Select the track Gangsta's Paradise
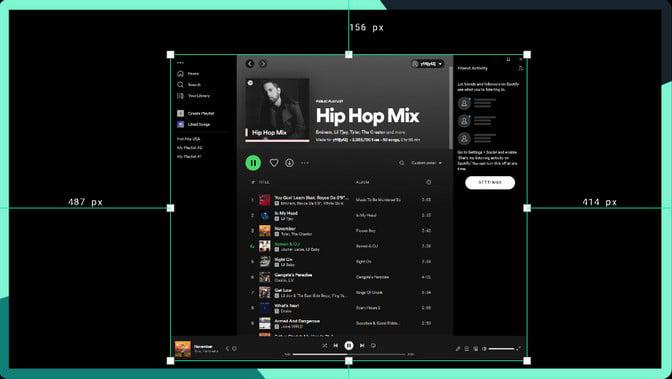Image resolution: width=672 pixels, height=379 pixels. click(x=293, y=275)
